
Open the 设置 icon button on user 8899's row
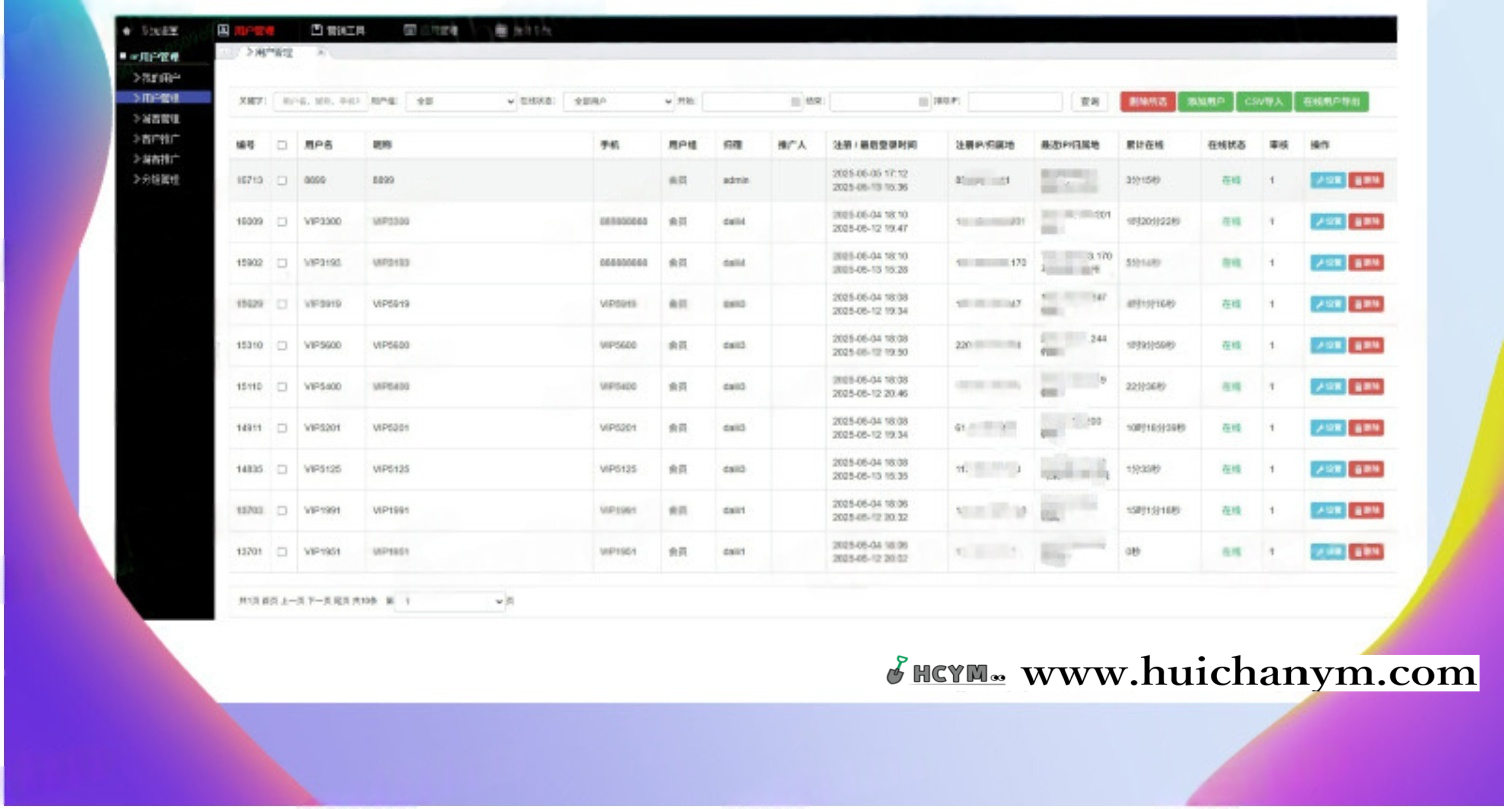tap(1328, 182)
